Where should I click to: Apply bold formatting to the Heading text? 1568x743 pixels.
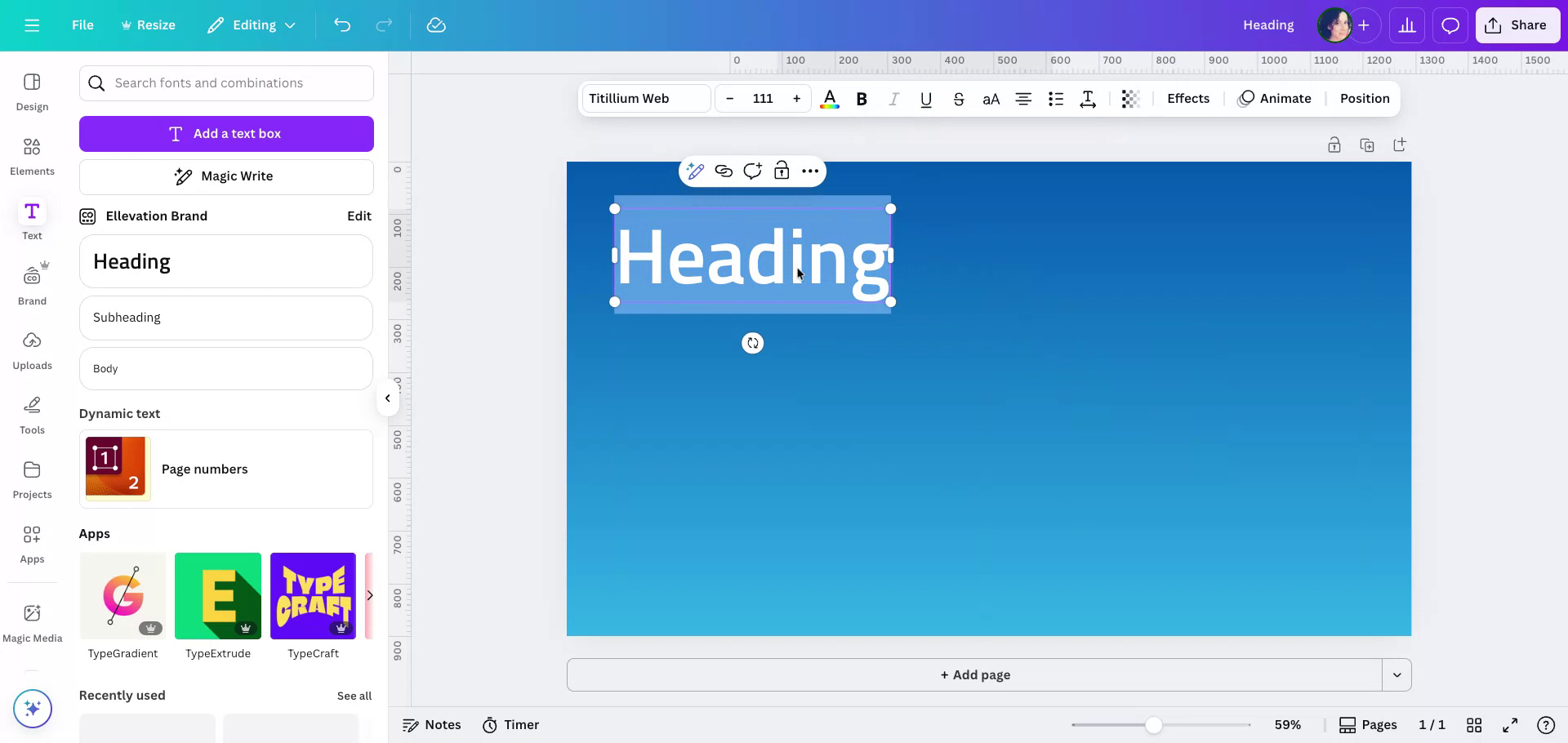(x=861, y=98)
